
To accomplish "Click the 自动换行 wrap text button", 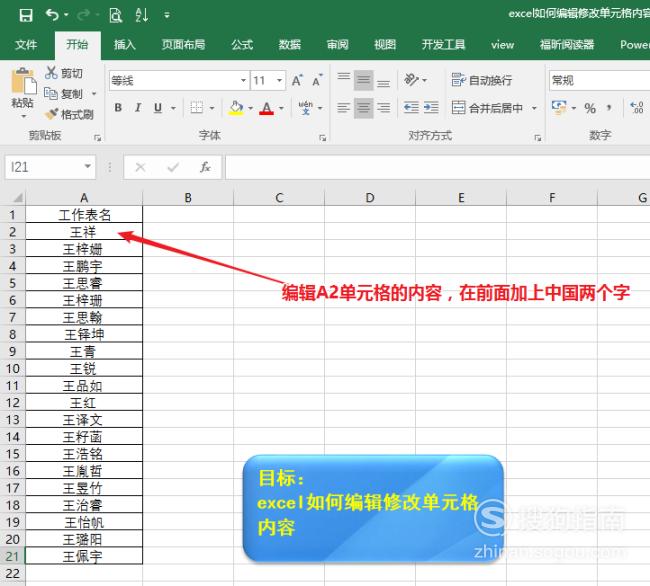I will 482,80.
